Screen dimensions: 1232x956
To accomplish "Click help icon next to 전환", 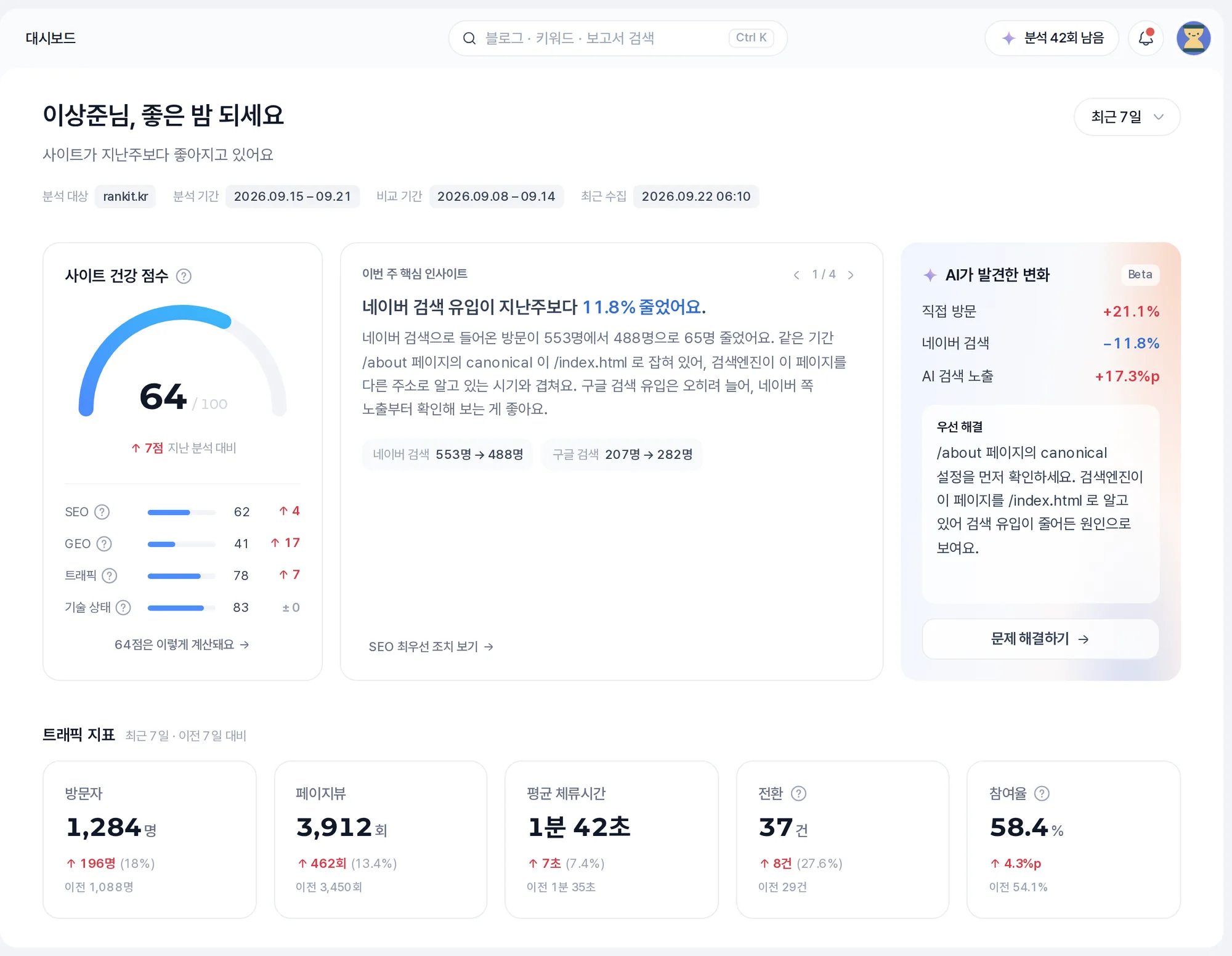I will [798, 793].
